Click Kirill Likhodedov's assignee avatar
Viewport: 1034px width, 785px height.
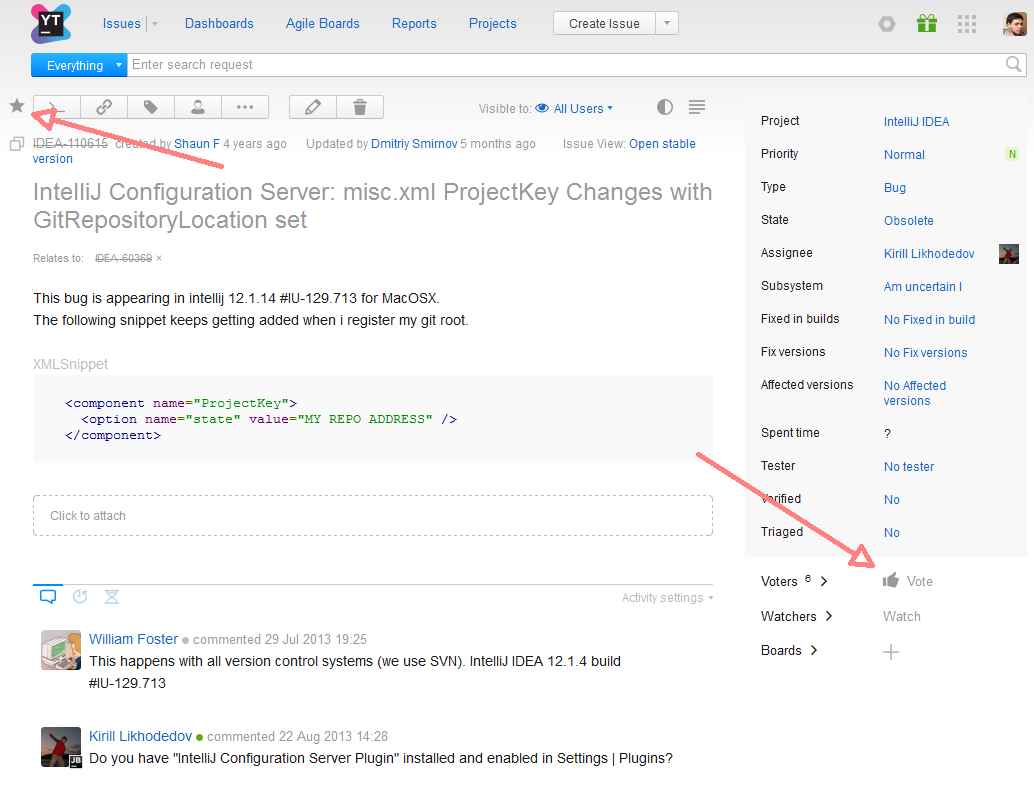click(x=1009, y=254)
